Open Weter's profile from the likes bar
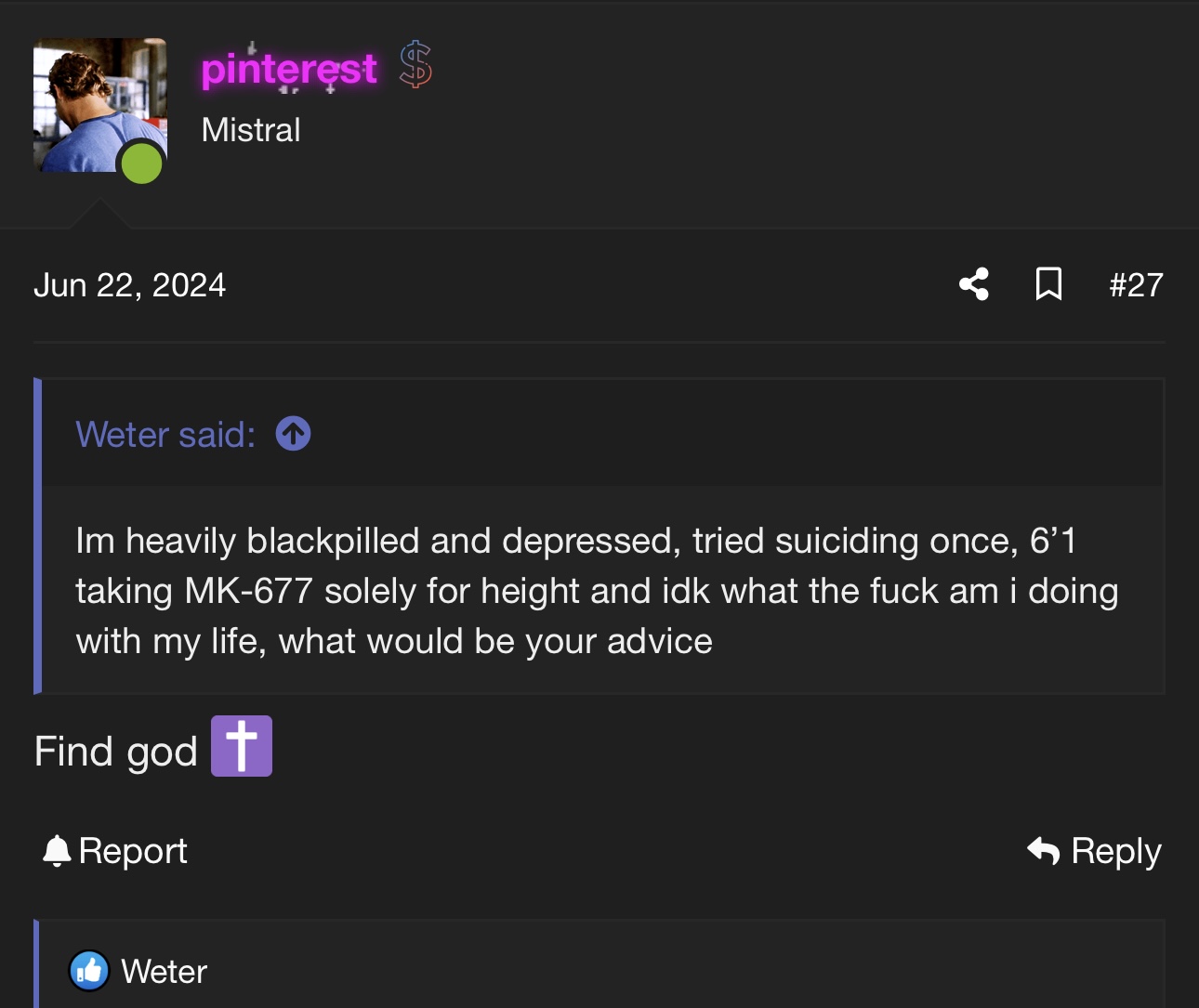 click(x=165, y=972)
